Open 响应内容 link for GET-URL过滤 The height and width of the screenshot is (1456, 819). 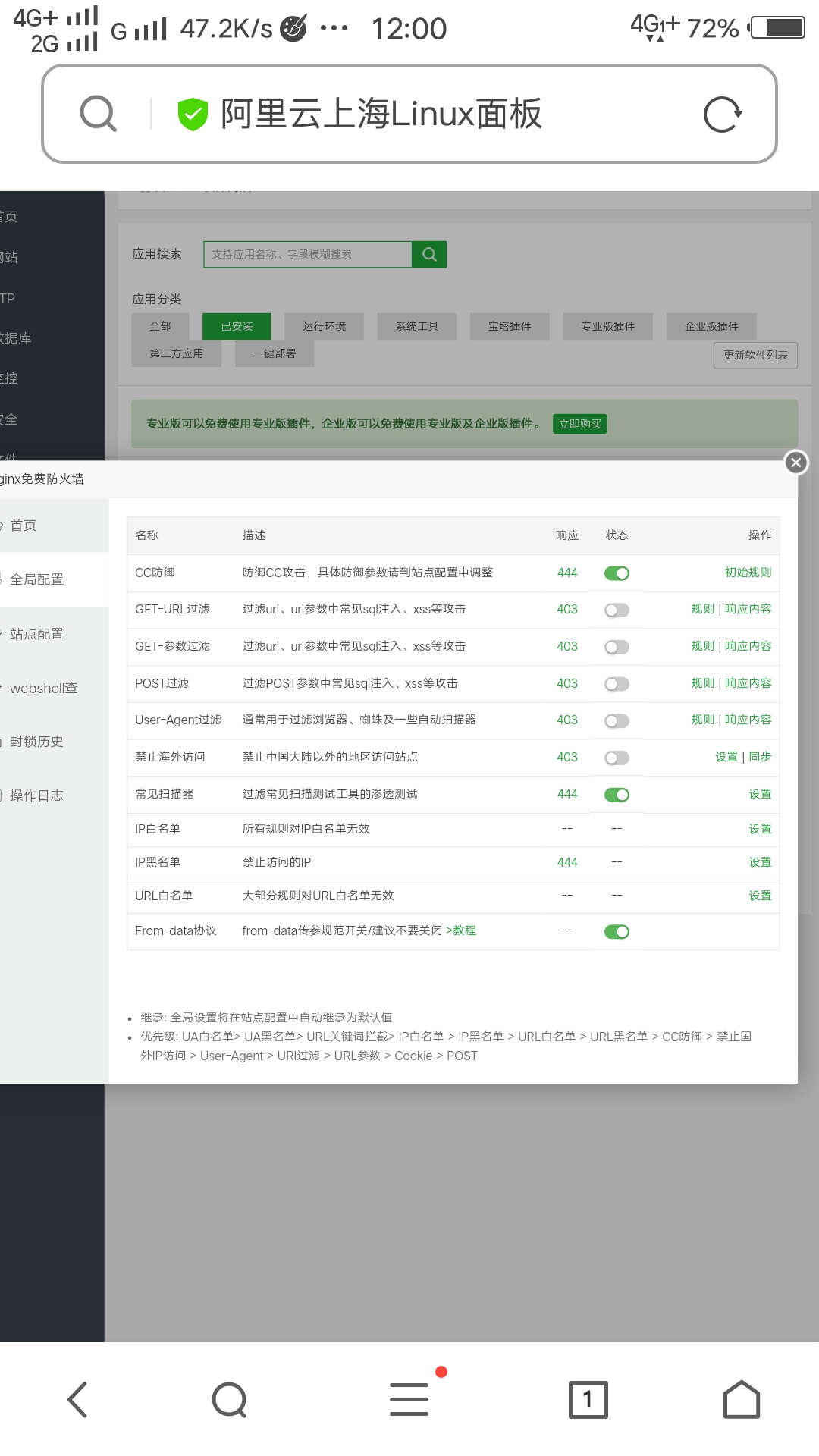(x=748, y=609)
